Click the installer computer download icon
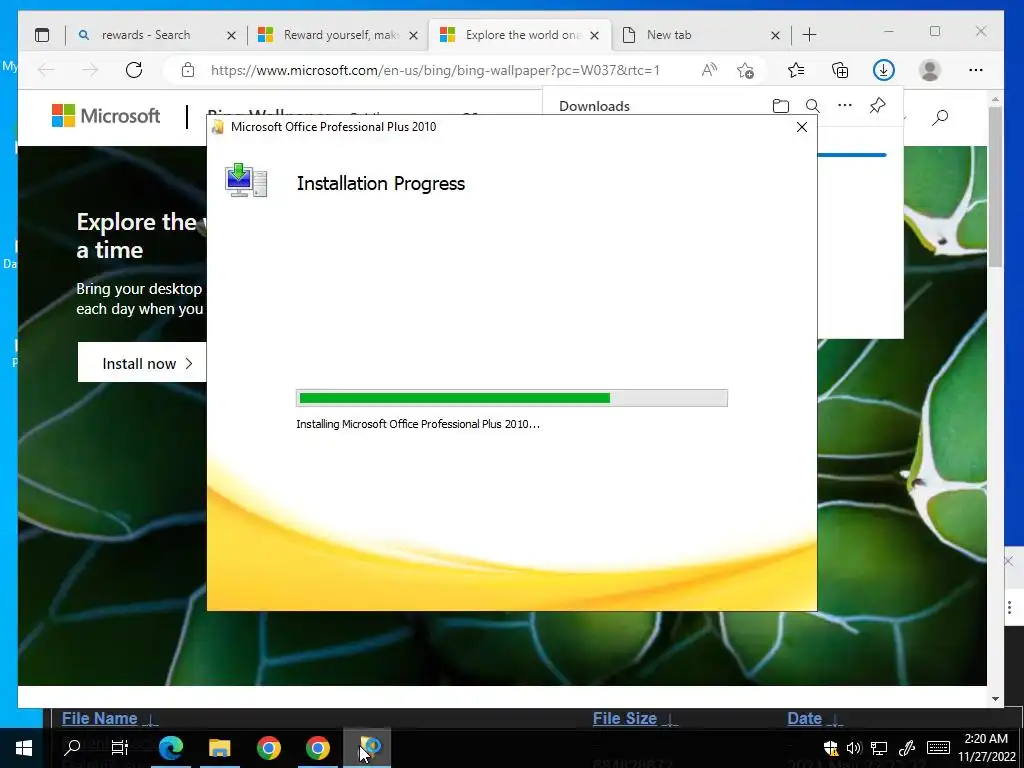Image resolution: width=1024 pixels, height=768 pixels. pos(246,181)
